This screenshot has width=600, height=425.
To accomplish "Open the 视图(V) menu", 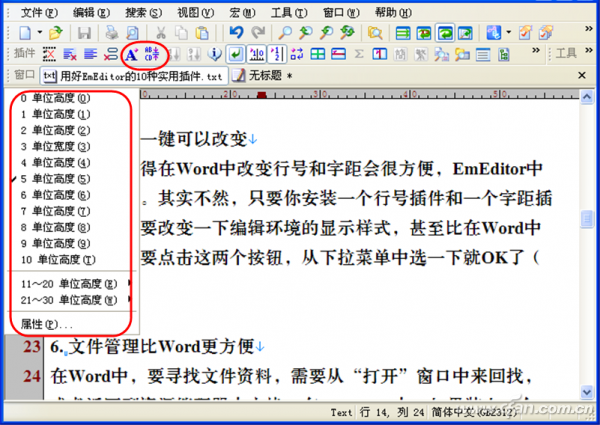I will click(x=195, y=13).
